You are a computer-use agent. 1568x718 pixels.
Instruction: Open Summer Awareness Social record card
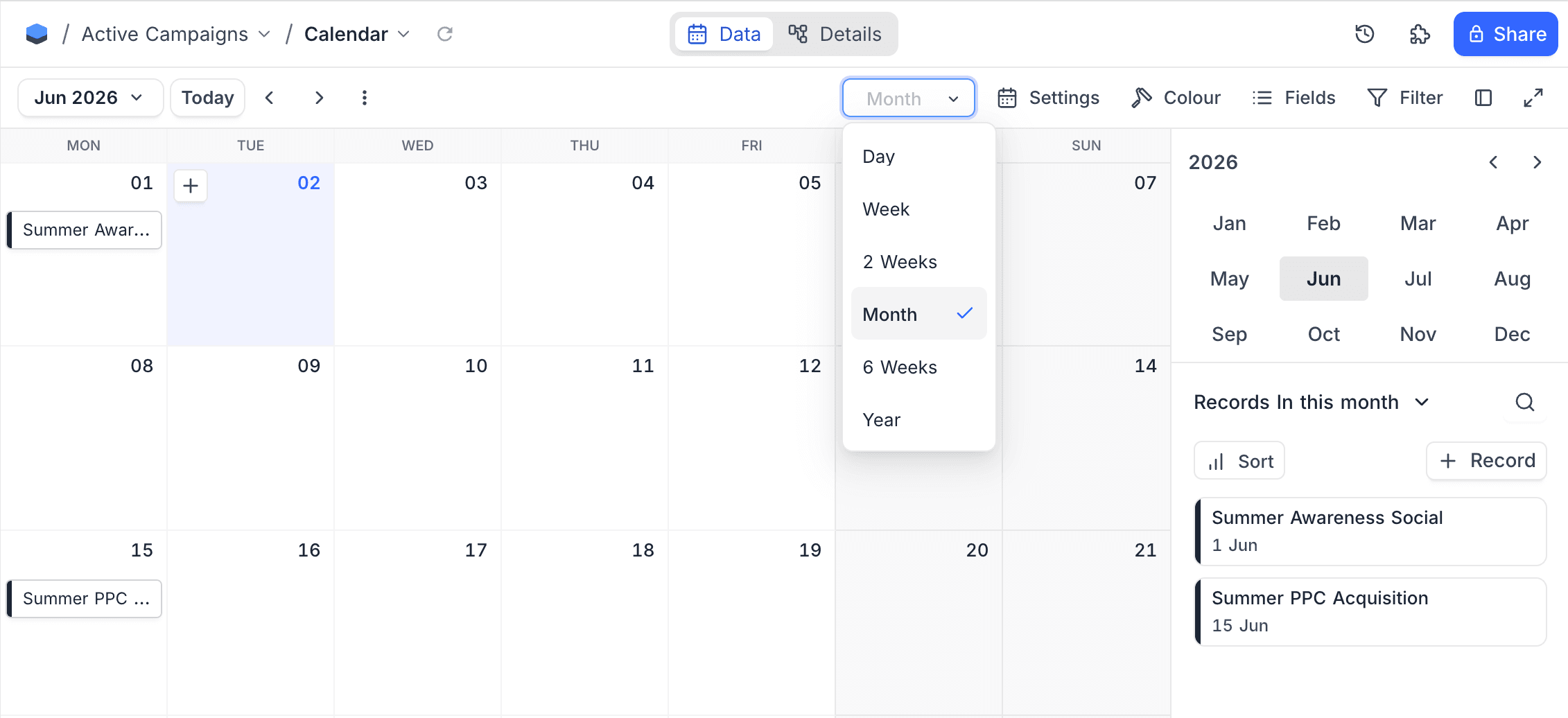coord(1370,532)
